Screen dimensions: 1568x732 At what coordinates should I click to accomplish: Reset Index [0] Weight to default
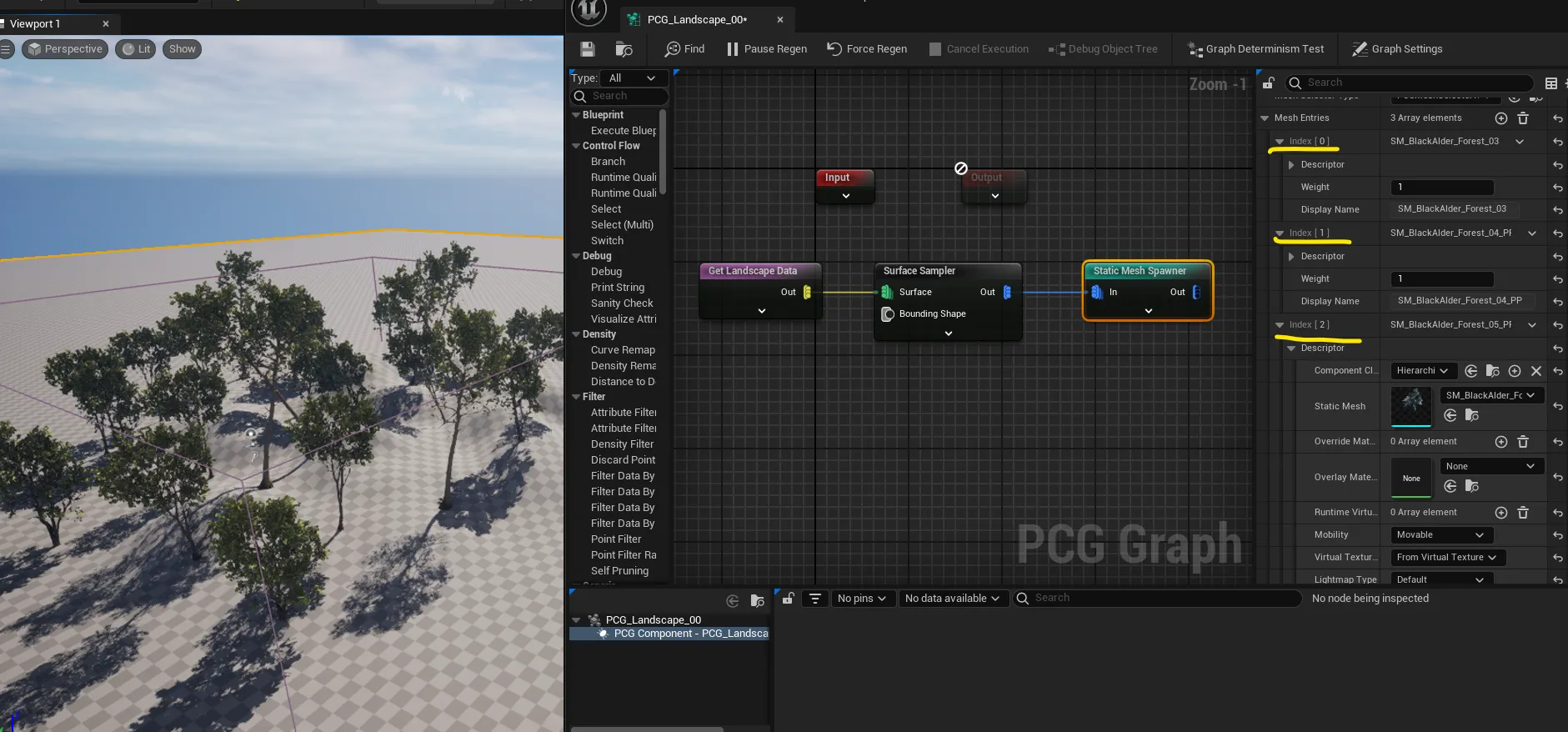tap(1558, 188)
